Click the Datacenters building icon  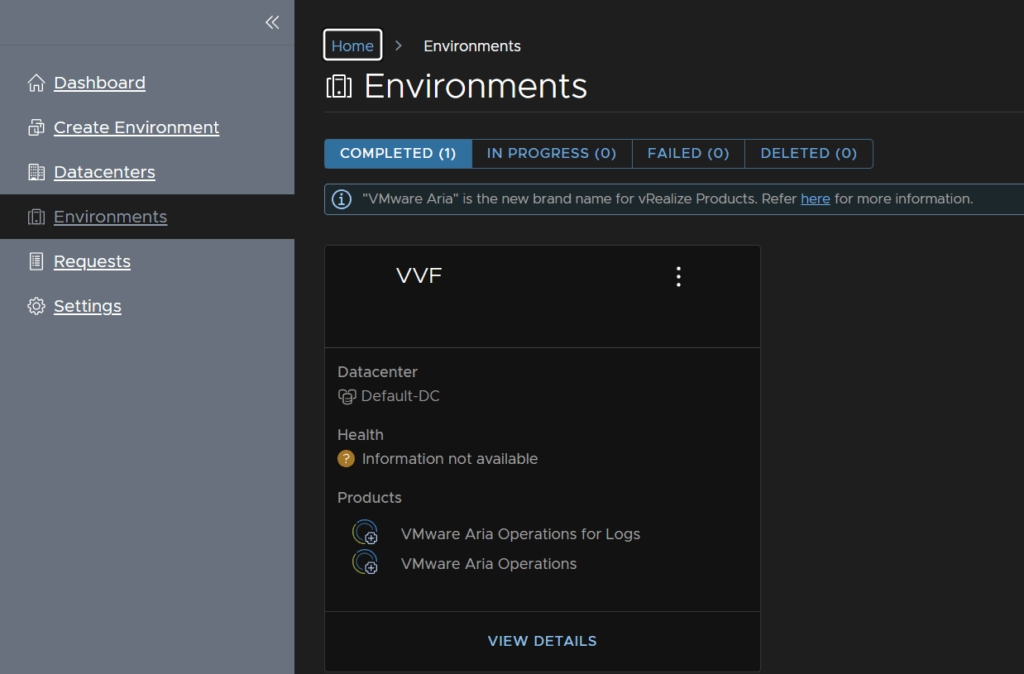tap(37, 172)
